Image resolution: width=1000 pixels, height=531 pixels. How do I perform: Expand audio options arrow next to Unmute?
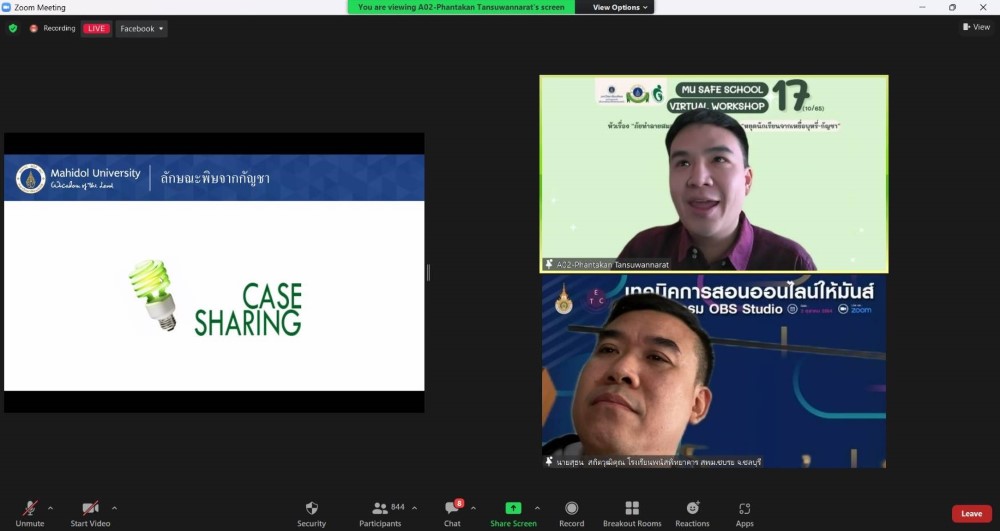tap(50, 507)
